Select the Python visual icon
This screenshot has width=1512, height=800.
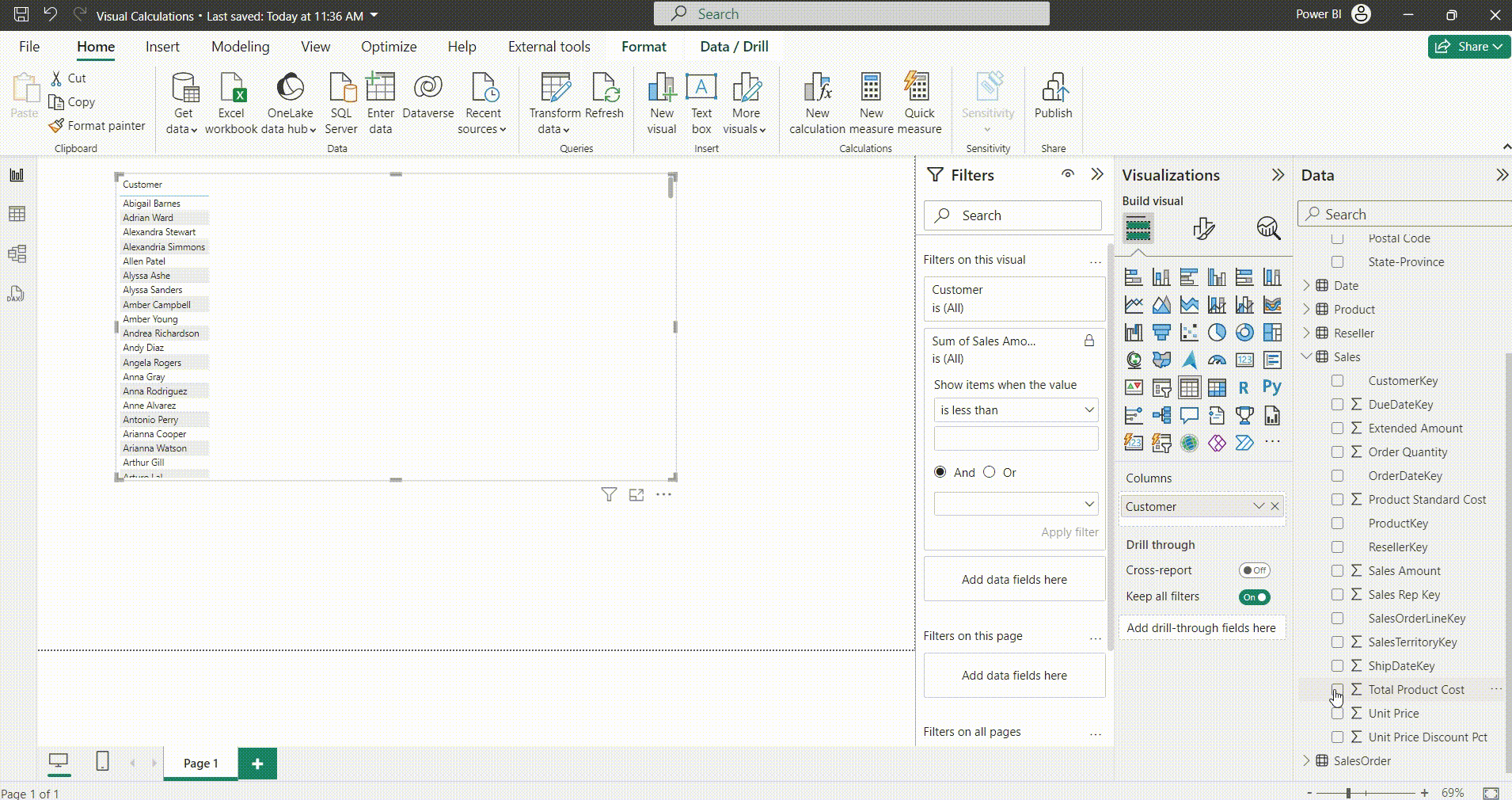pos(1272,387)
